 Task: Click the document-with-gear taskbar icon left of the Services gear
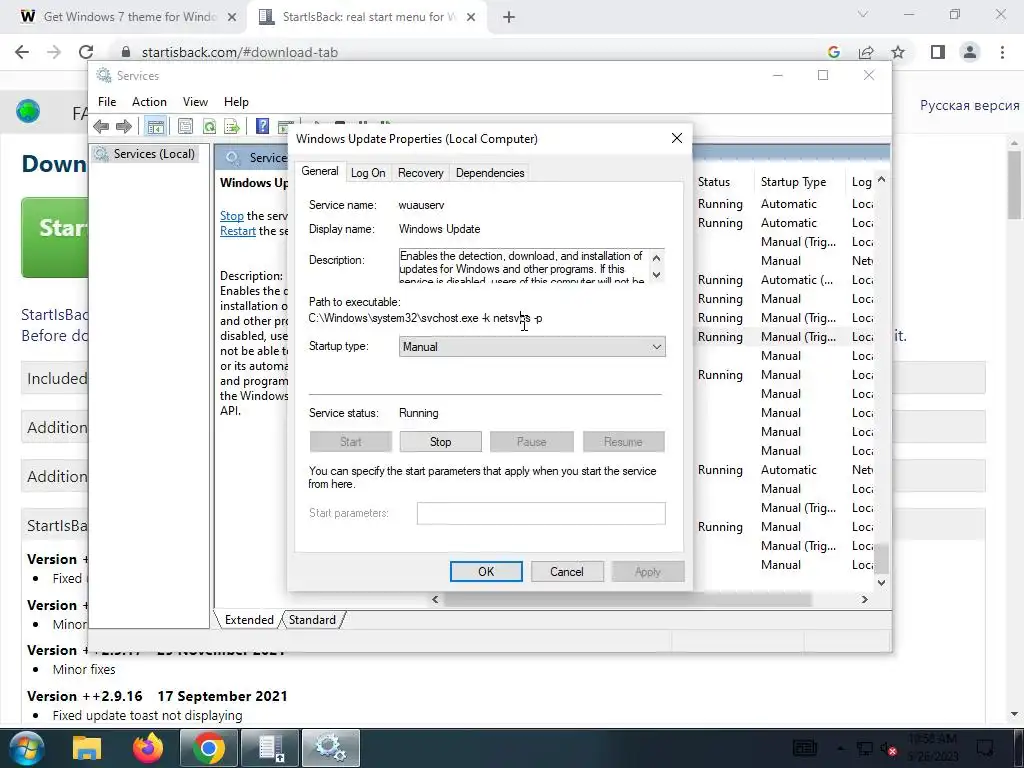coord(269,748)
